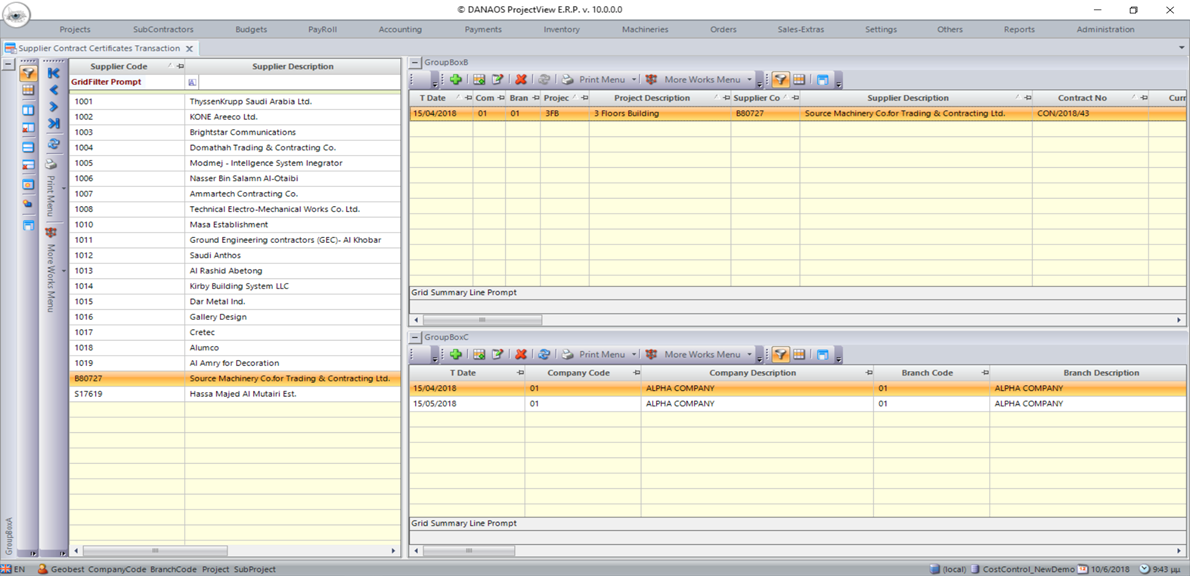Click the first-record navigation icon in left sidebar

[52, 74]
